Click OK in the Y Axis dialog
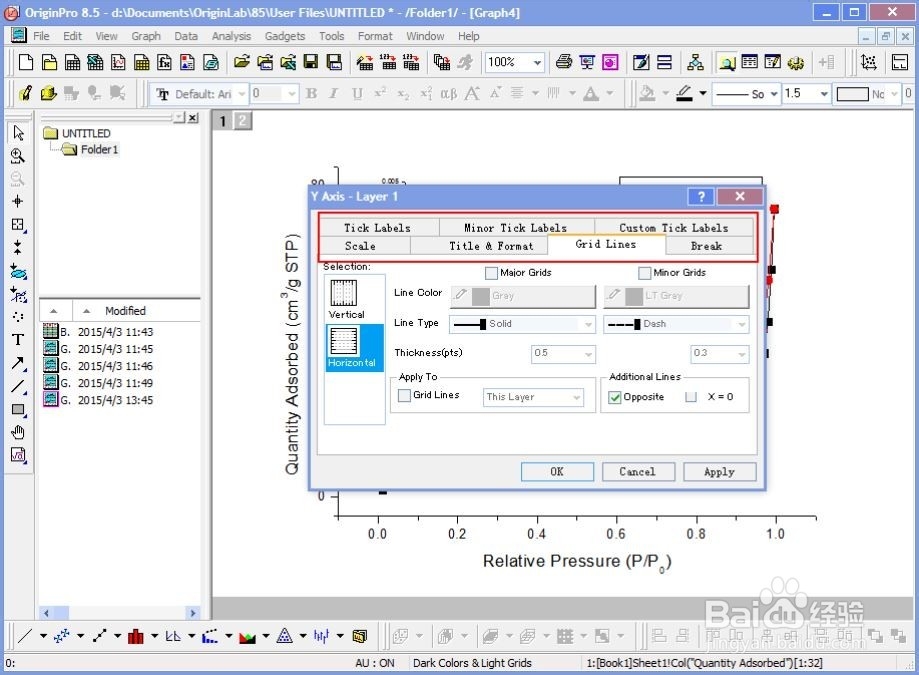 point(557,472)
